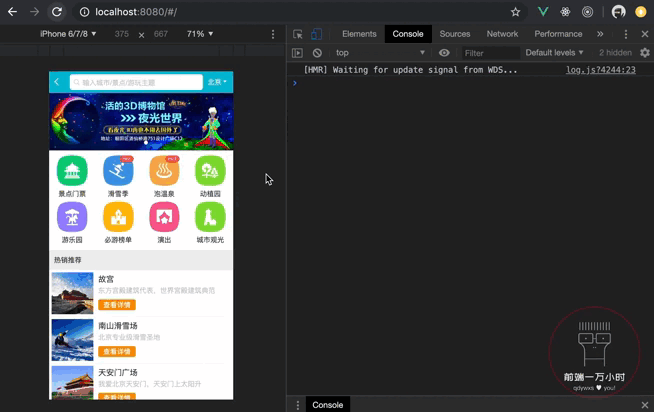This screenshot has width=654, height=412.
Task: Show more DevTools tabs chevron
Action: click(x=600, y=34)
